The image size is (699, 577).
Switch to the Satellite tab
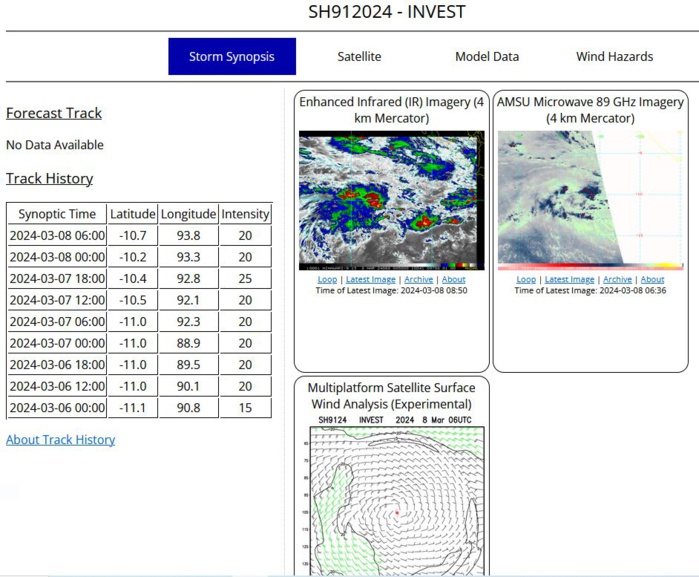[x=359, y=57]
